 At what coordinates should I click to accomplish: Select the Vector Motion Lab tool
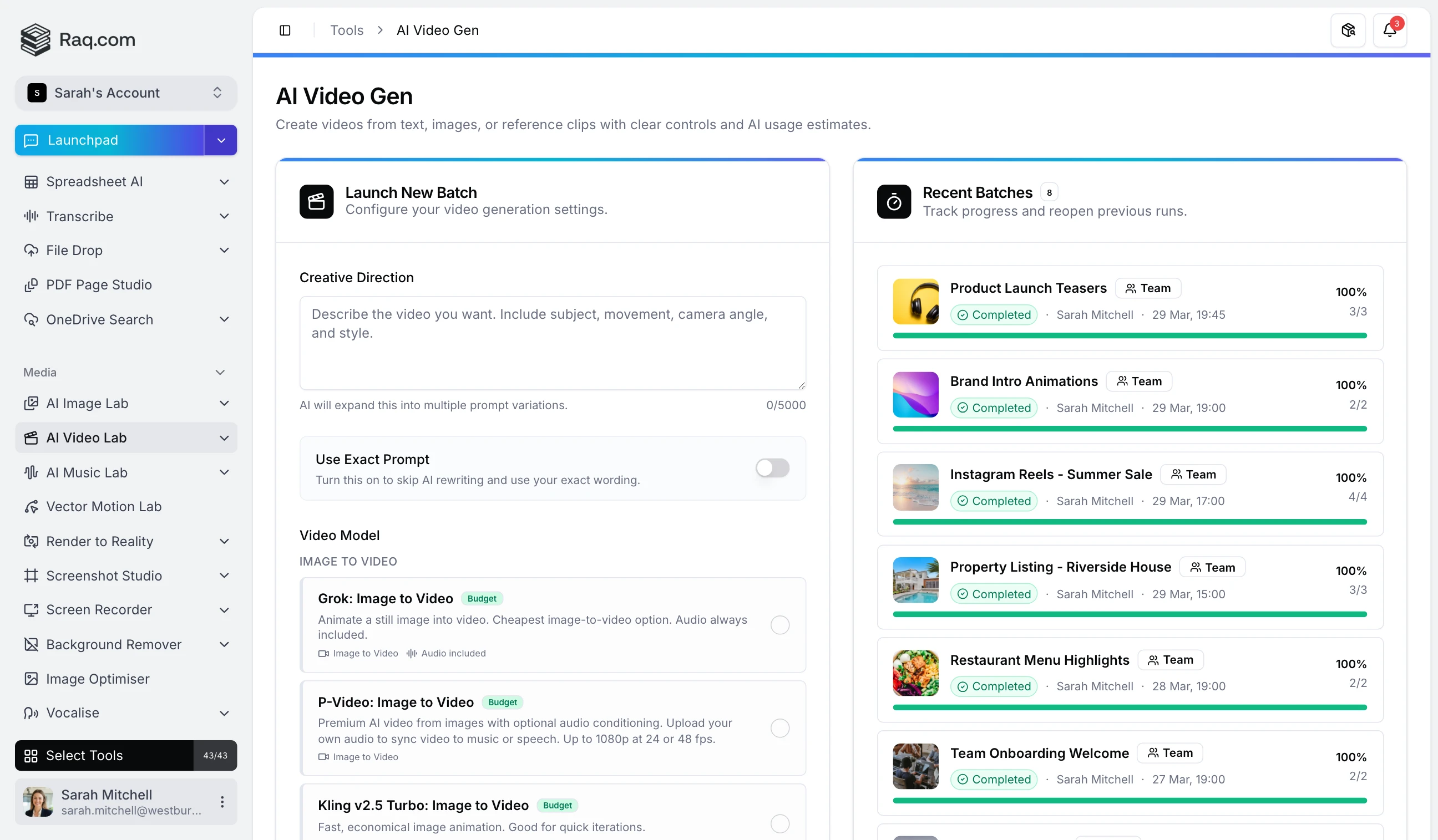104,506
